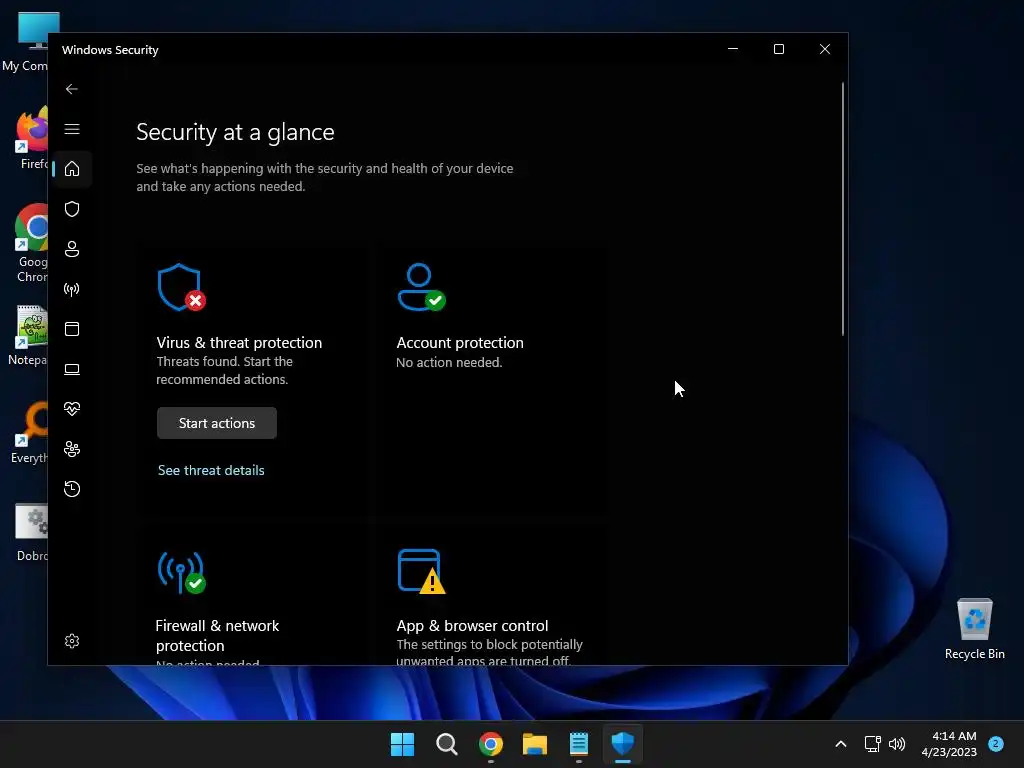Click the shield icon with red X
1024x768 pixels.
(182, 287)
